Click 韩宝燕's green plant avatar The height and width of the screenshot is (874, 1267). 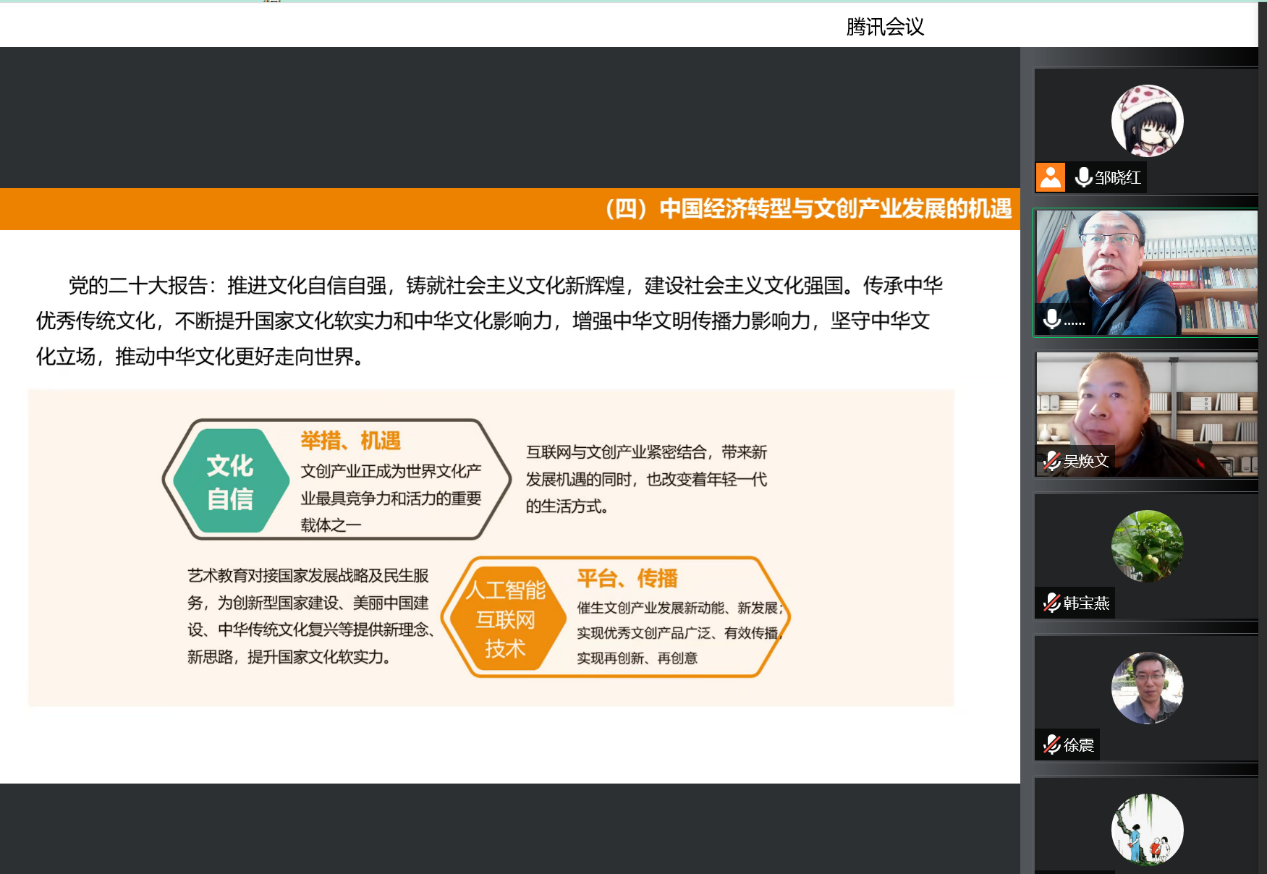(1147, 546)
